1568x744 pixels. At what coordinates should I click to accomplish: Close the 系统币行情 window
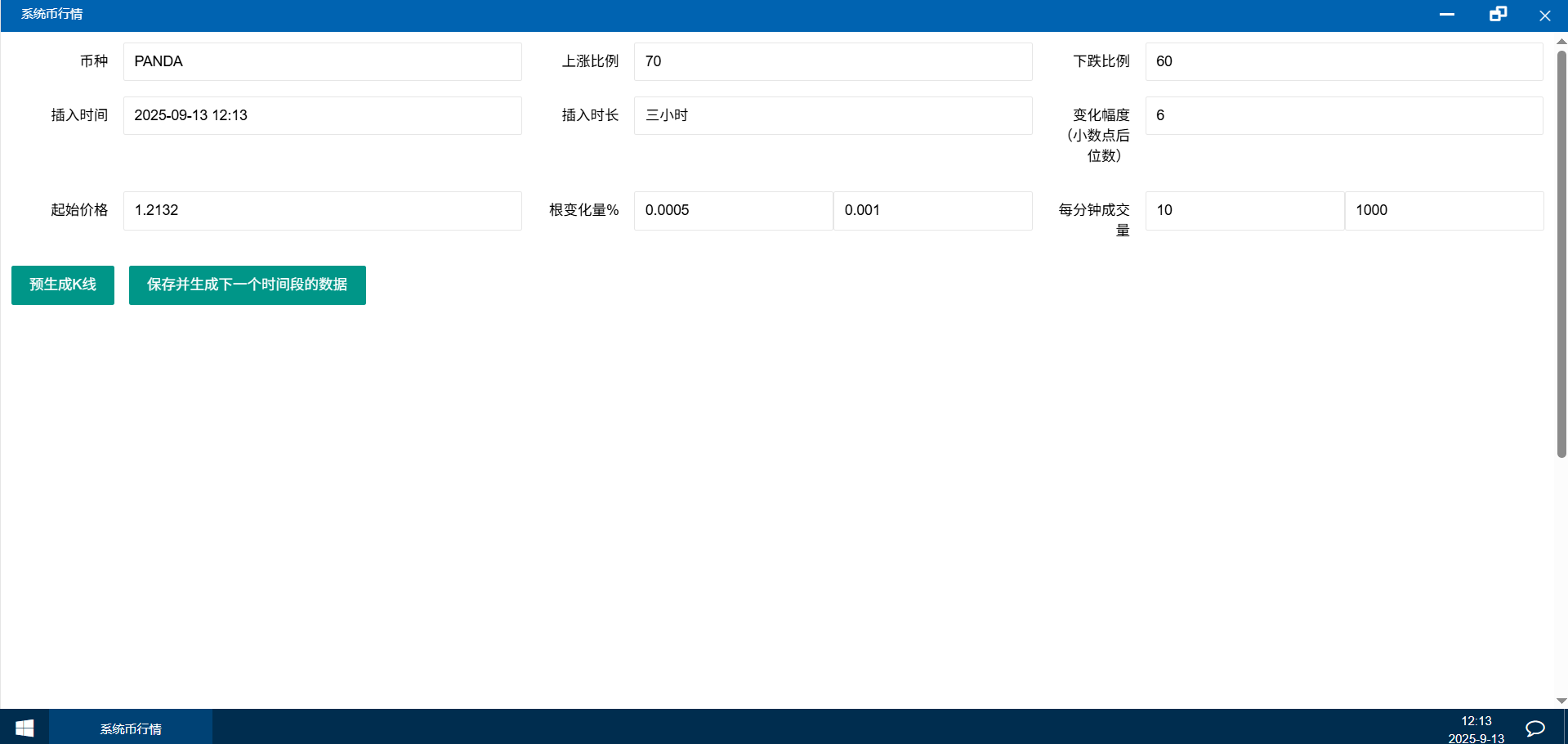(x=1544, y=16)
